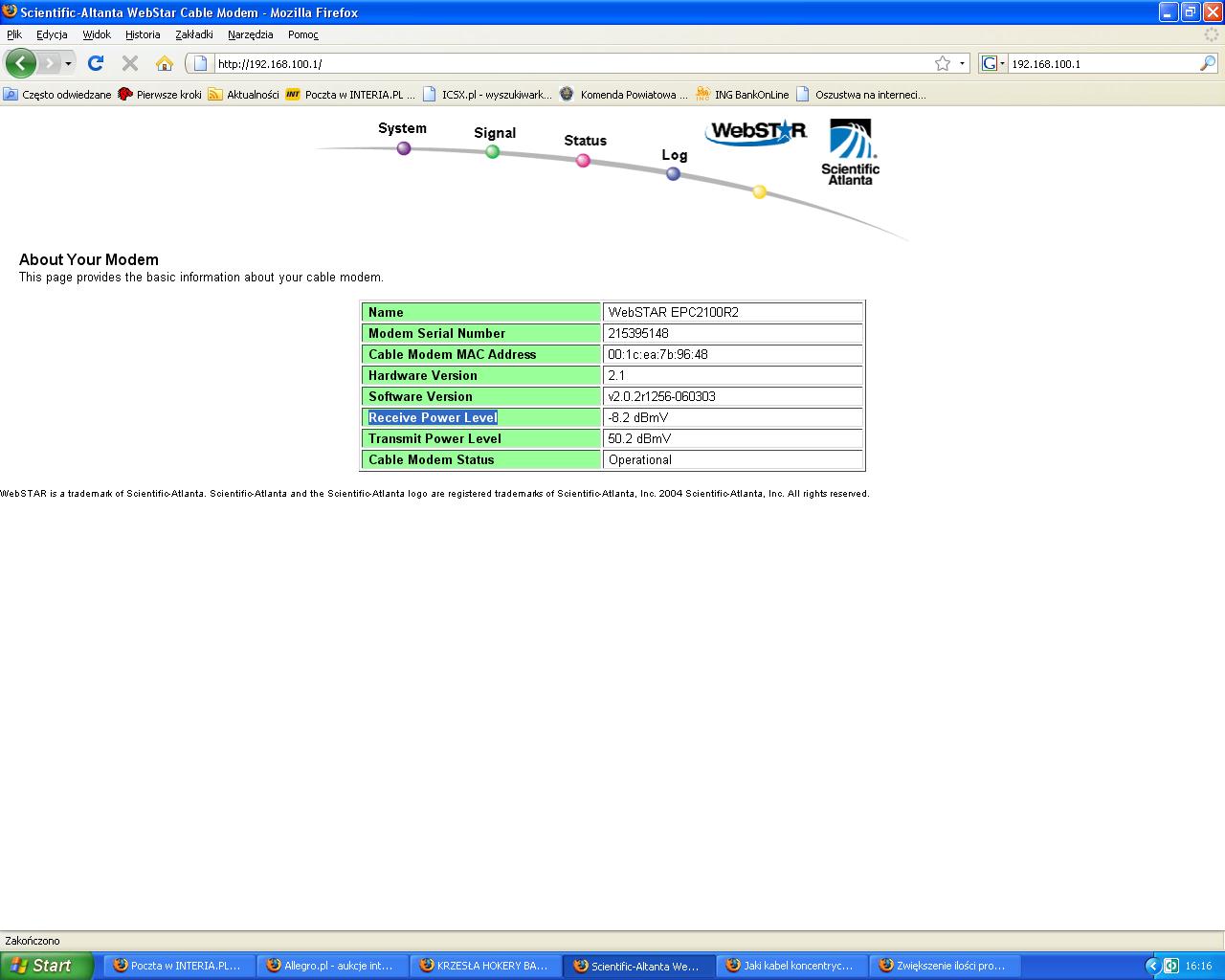
Task: Open the search engine selector dropdown
Action: (x=993, y=63)
